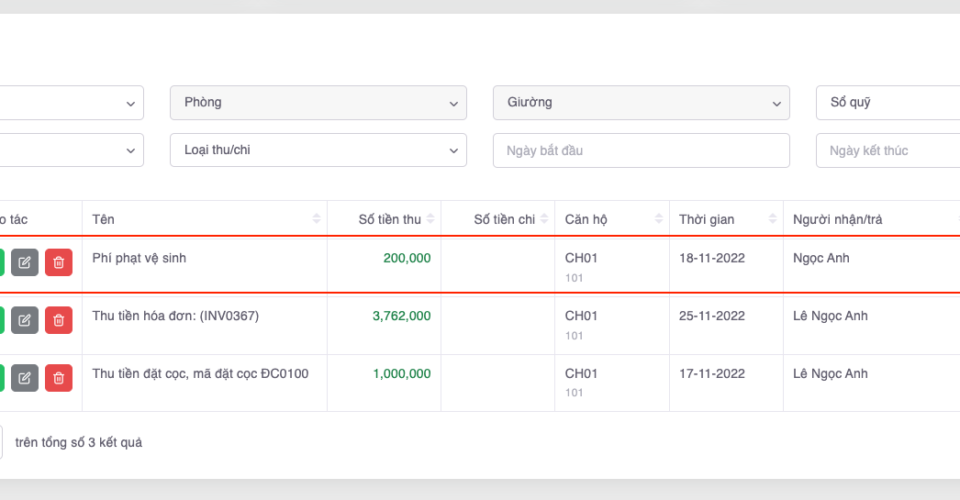960x500 pixels.
Task: Click the Người nhận/trả column header
Action: [x=838, y=219]
